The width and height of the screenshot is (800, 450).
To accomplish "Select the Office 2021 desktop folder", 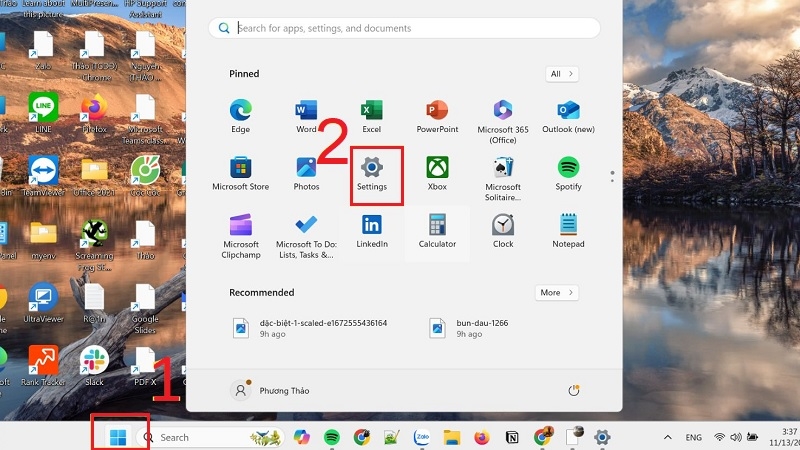I will point(94,177).
